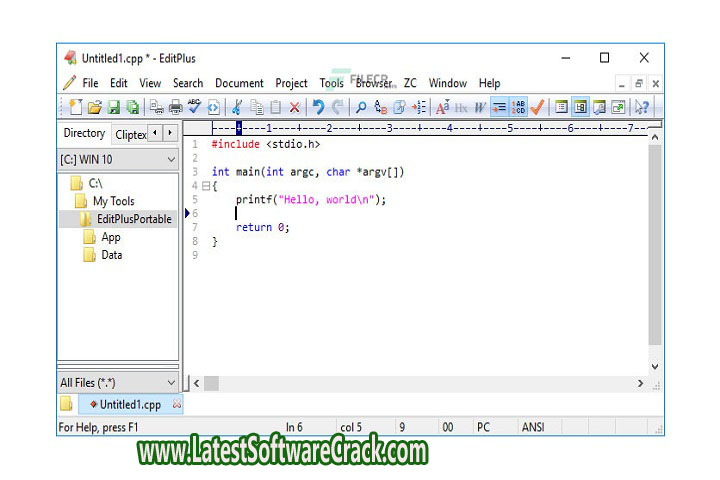Open the Document menu
The height and width of the screenshot is (480, 720).
pos(239,83)
